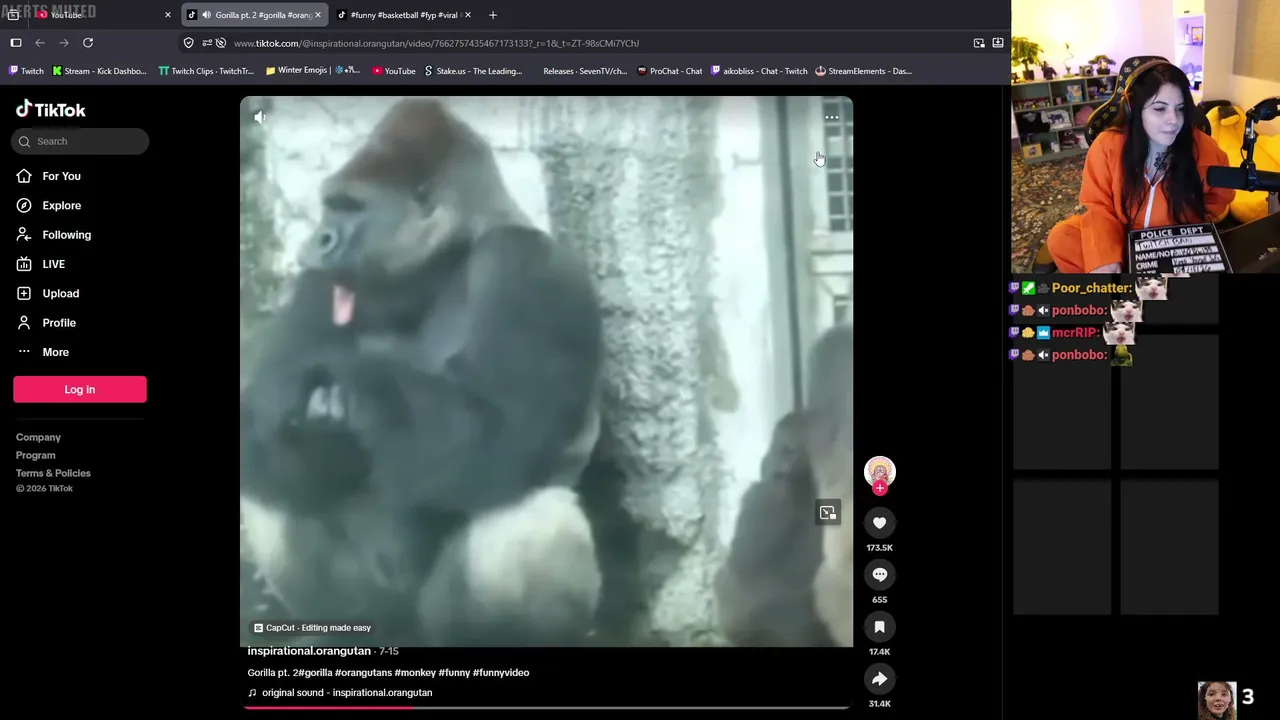Open the Stake.us bookmark
The width and height of the screenshot is (1280, 720).
pyautogui.click(x=473, y=71)
